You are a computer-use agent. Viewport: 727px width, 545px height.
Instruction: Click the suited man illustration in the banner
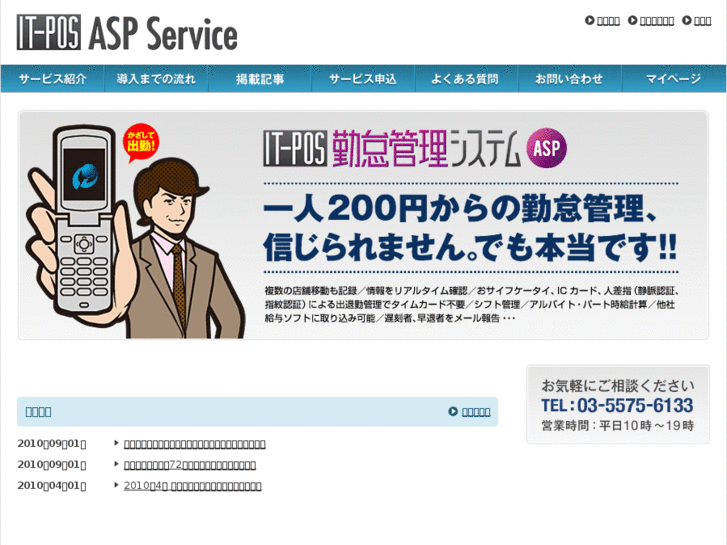[x=185, y=250]
